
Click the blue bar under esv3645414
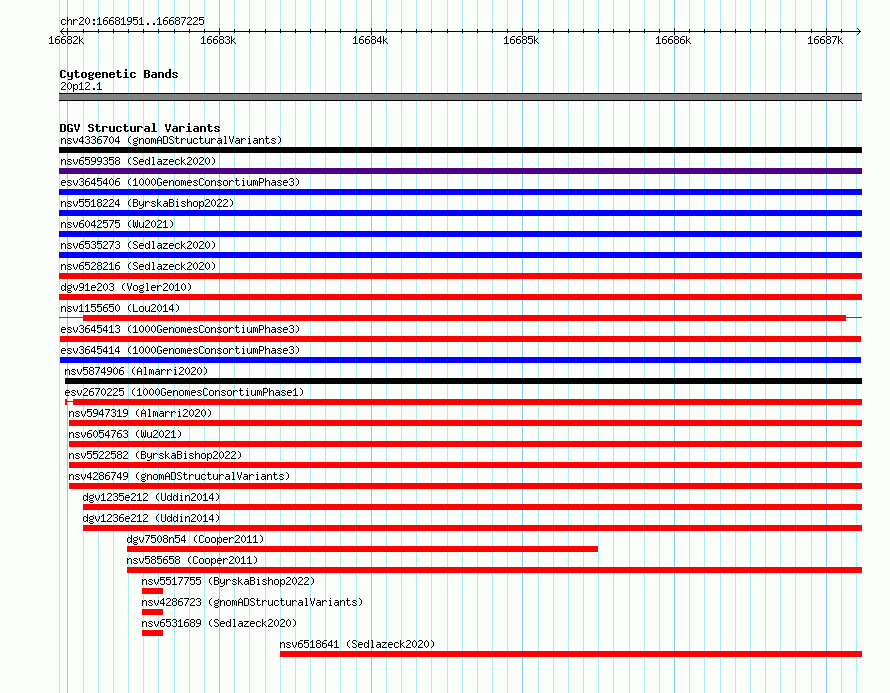[x=460, y=360]
